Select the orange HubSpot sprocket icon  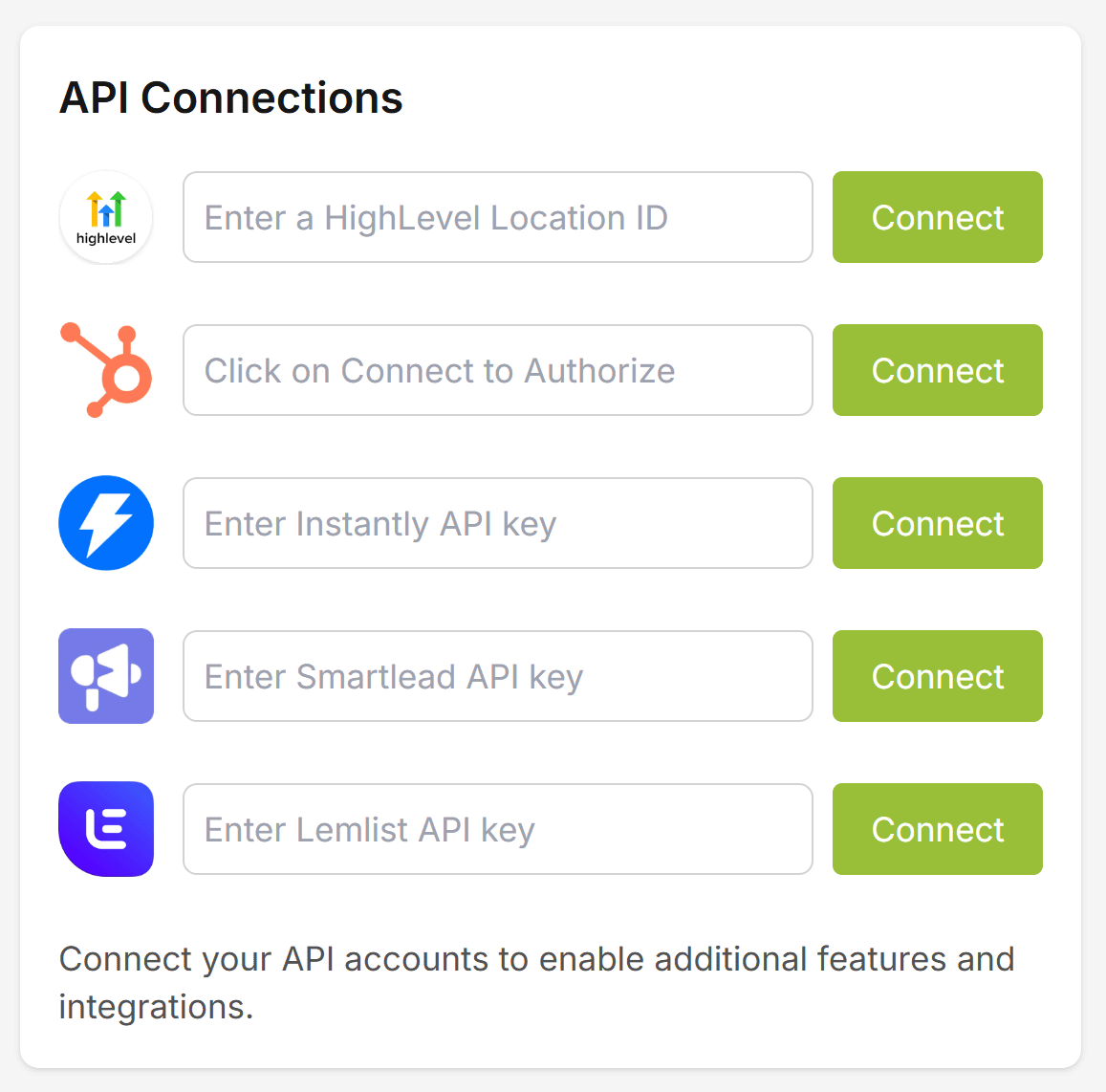pyautogui.click(x=105, y=370)
